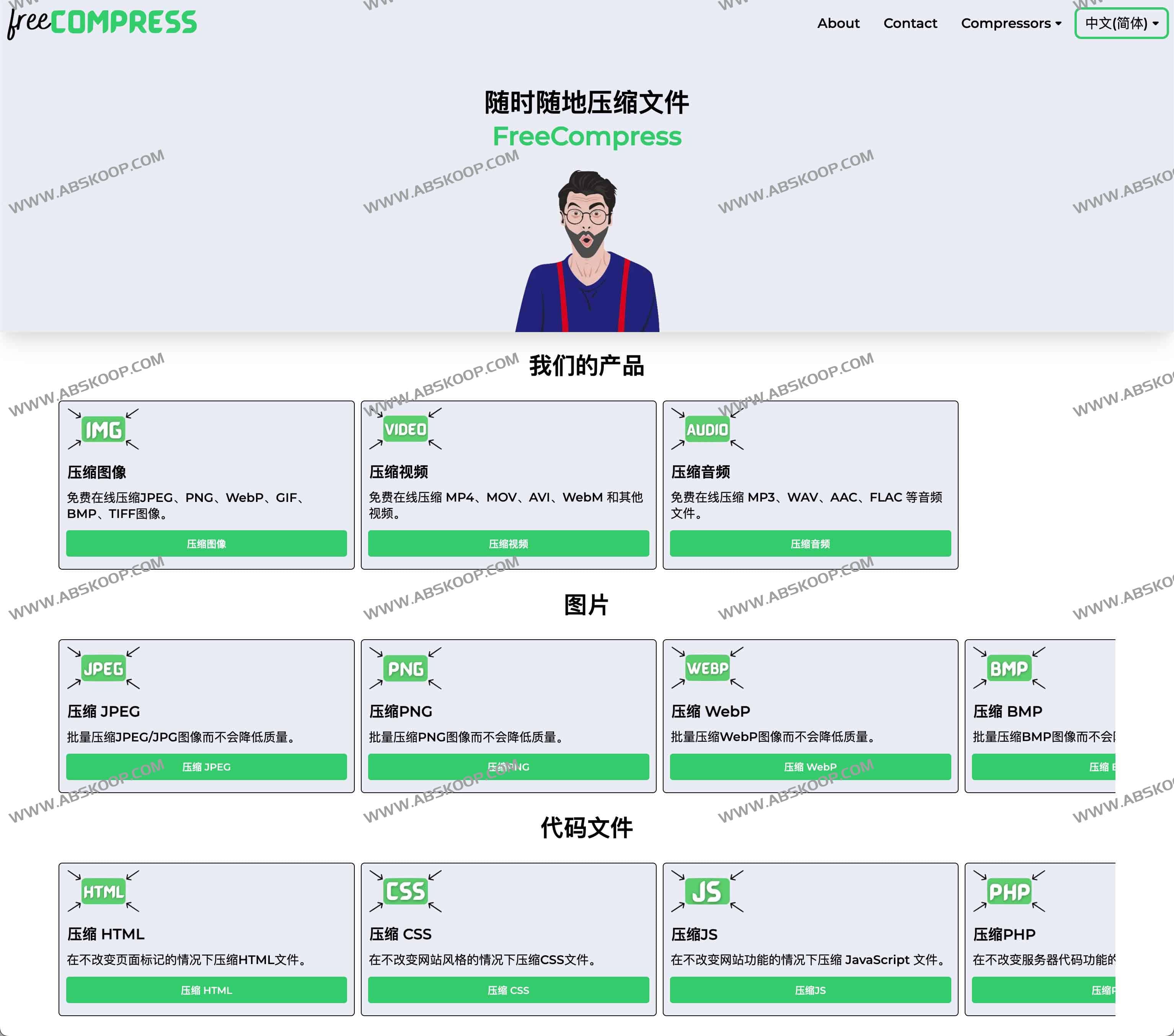The height and width of the screenshot is (1036, 1174).
Task: Open the About menu item
Action: click(x=838, y=23)
